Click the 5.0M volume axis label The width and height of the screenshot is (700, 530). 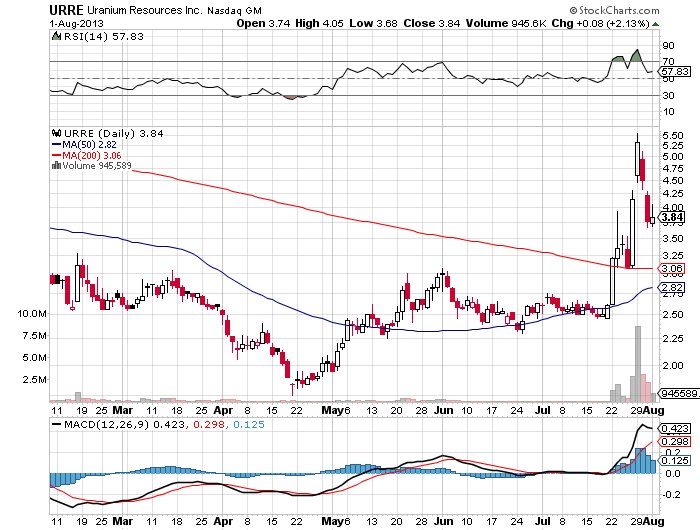34,358
